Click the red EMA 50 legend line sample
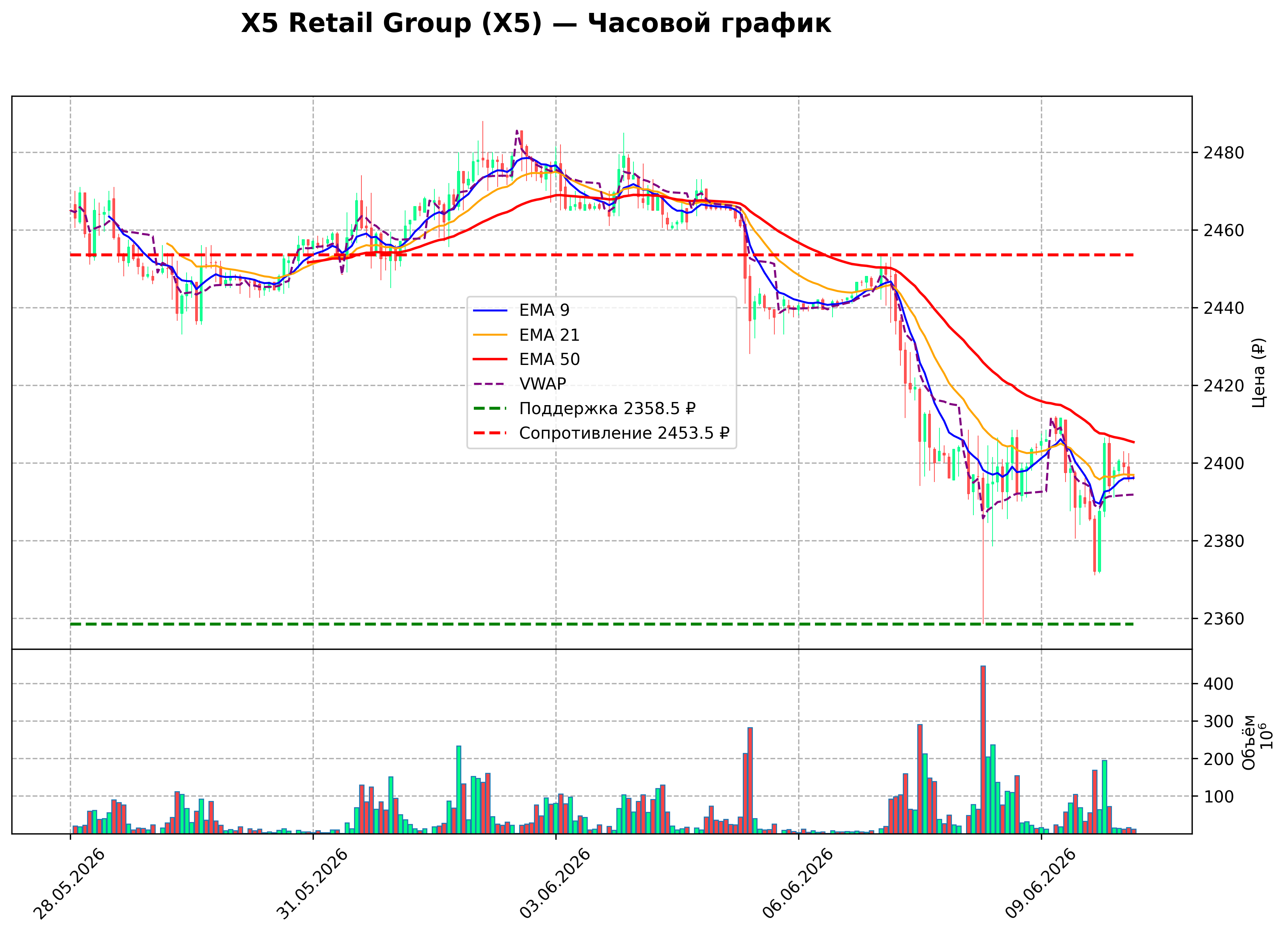The image size is (1288, 934). tap(489, 359)
